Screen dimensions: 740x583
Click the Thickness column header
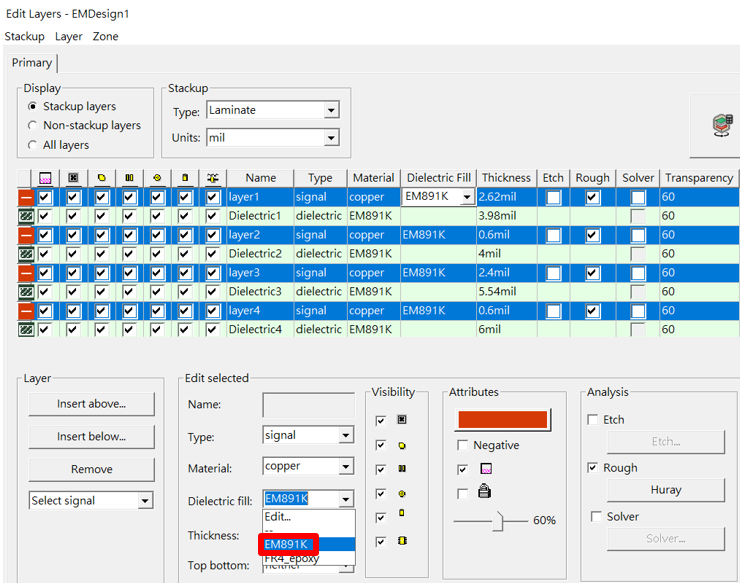click(x=506, y=178)
